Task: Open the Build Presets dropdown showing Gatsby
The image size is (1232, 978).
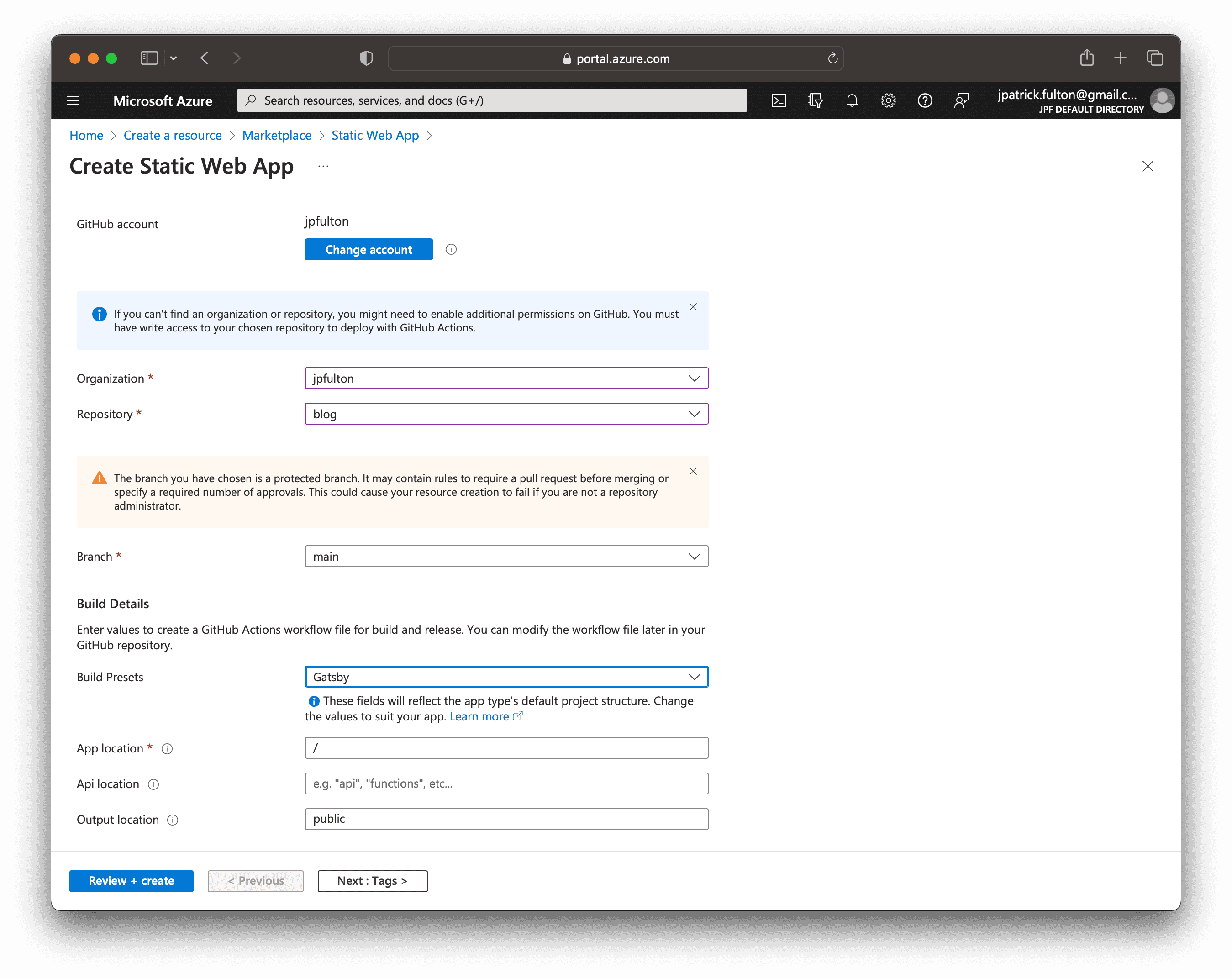Action: coord(506,676)
